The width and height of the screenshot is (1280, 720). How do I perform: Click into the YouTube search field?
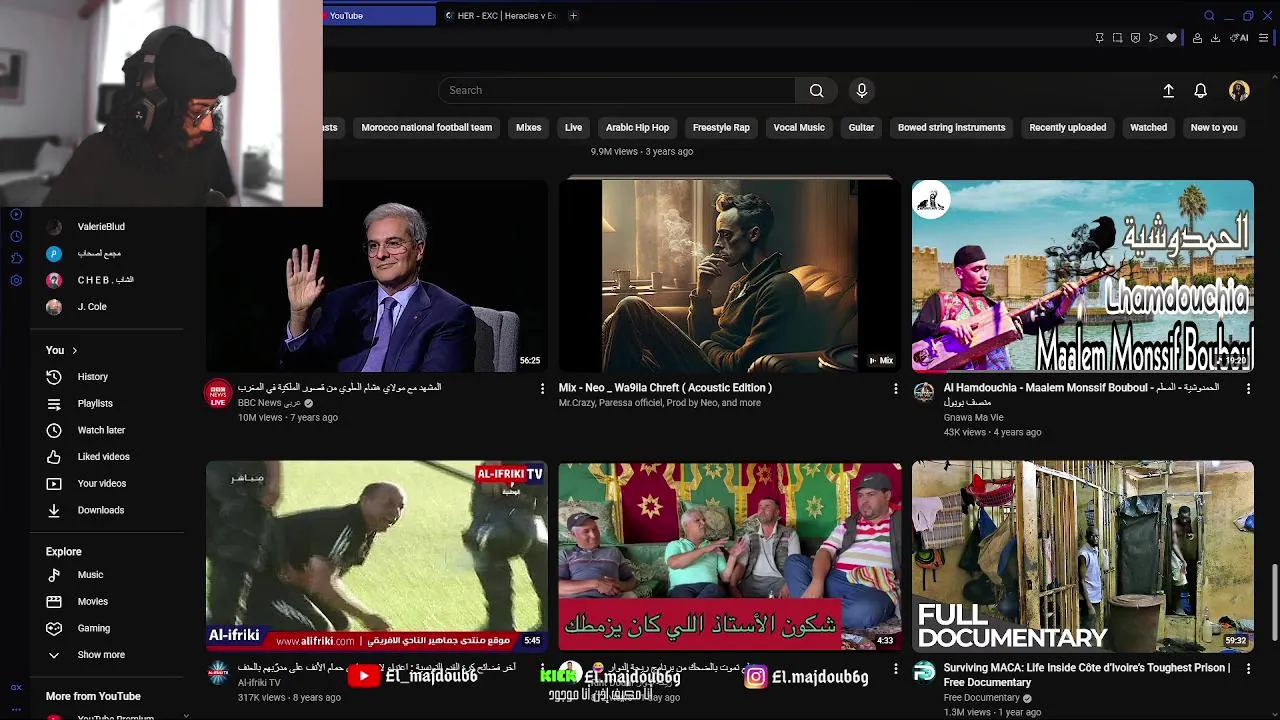[x=617, y=90]
